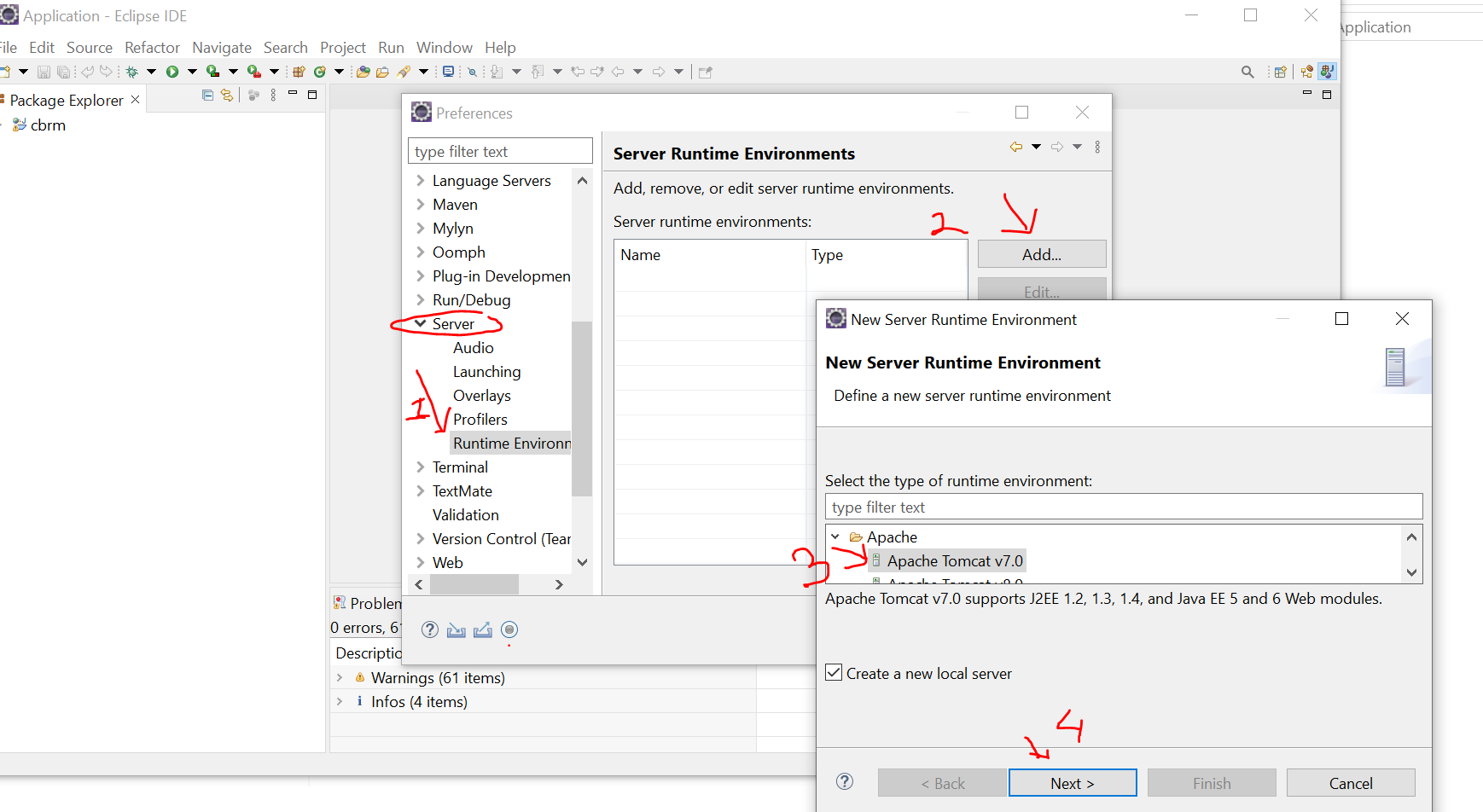This screenshot has height=812, width=1483.
Task: Expand the Run/Debug preferences node
Action: click(420, 299)
